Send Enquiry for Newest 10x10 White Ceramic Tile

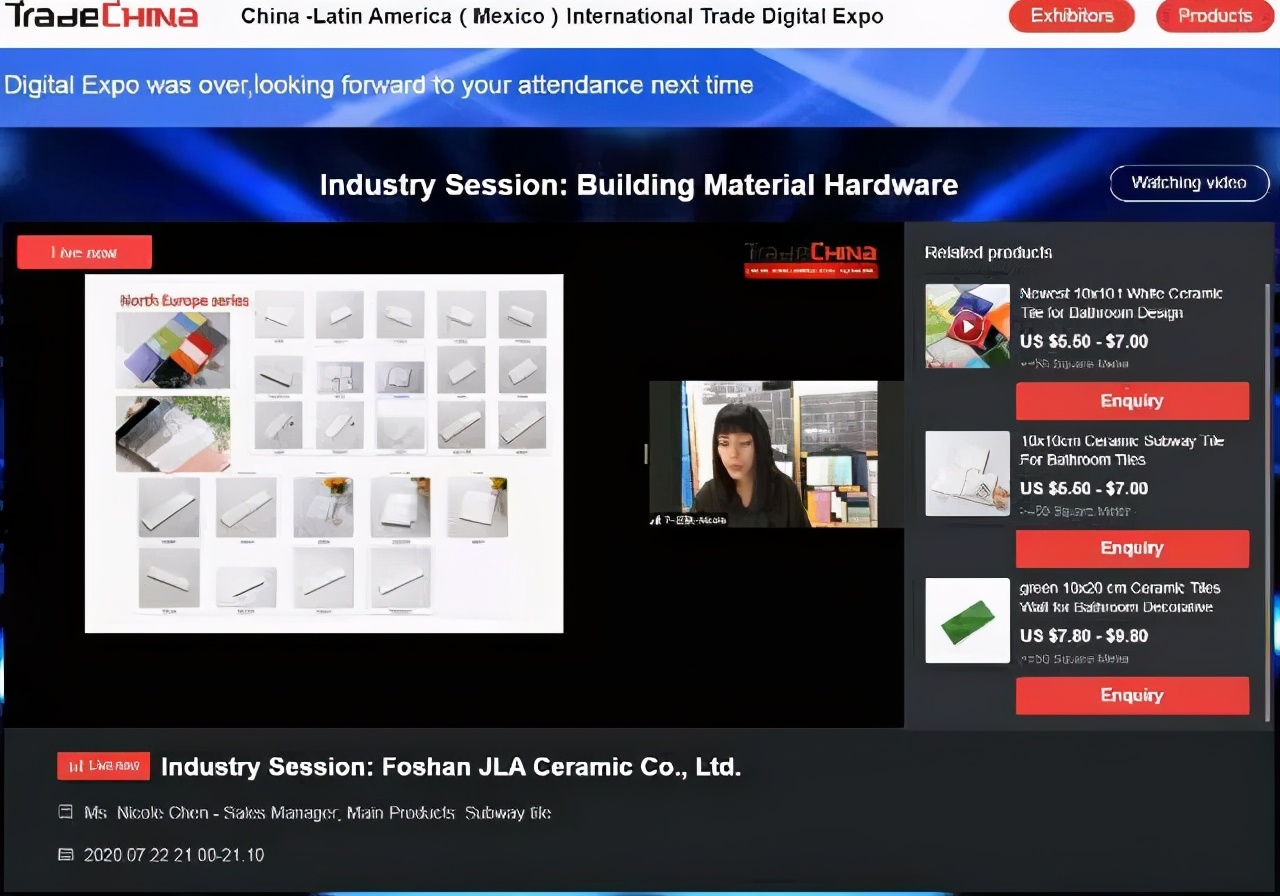1132,401
